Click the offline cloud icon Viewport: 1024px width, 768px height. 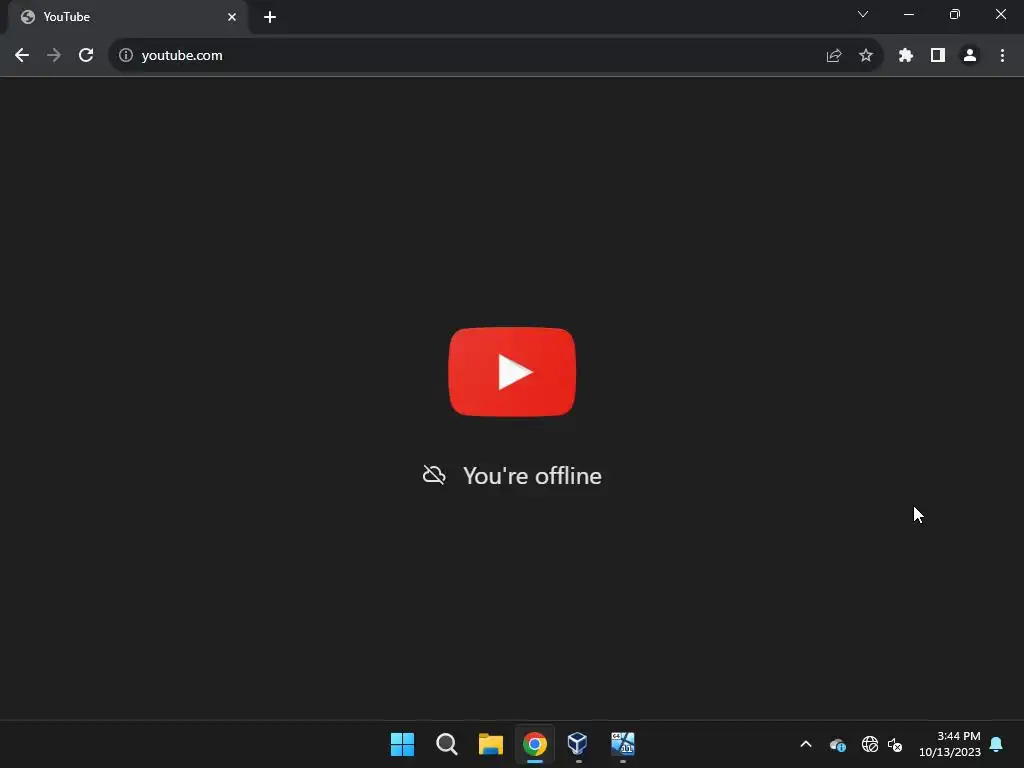[434, 475]
